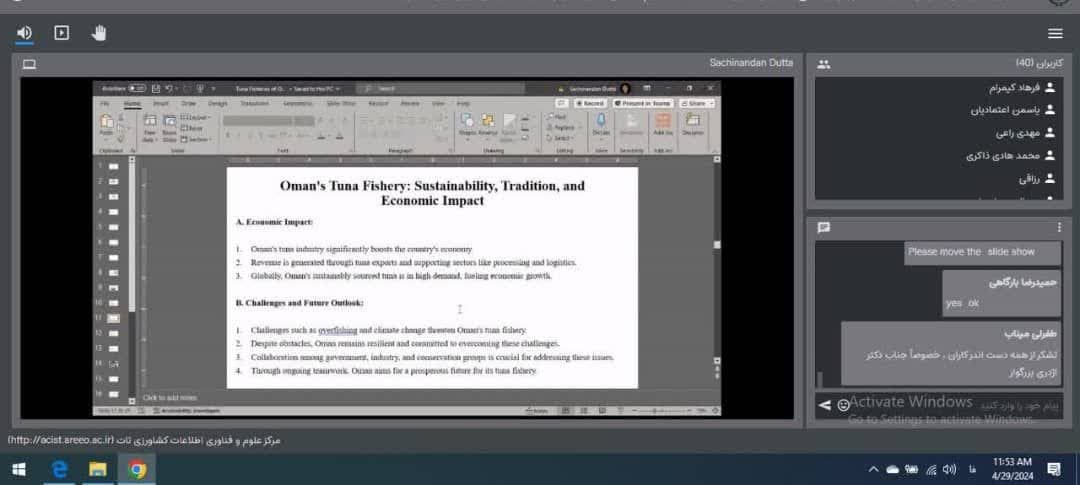Open File Explorer from the taskbar

point(98,469)
